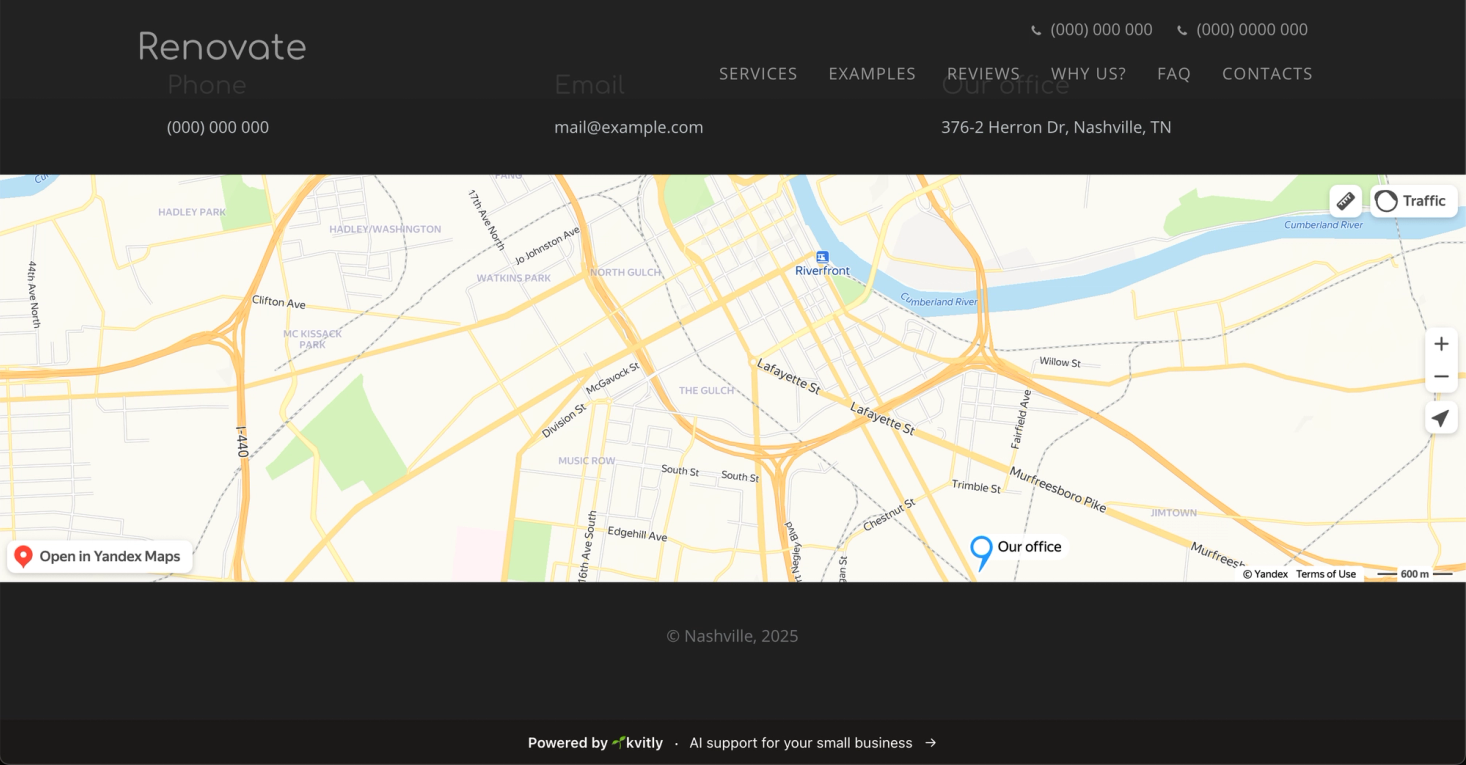Viewport: 1466px width, 765px height.
Task: Click the HADLEY PARK map label
Action: click(x=192, y=212)
